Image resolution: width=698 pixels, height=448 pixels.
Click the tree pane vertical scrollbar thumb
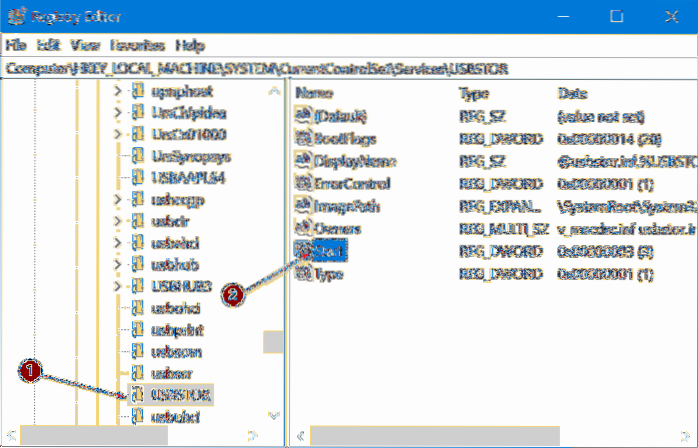273,342
